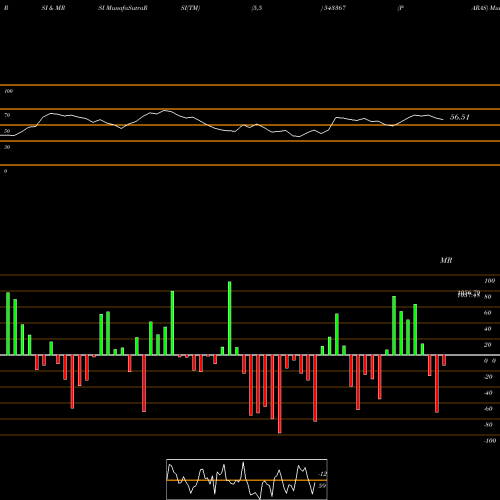500x500 pixels.
Task: Click the MR axis label -100
Action: (490, 441)
